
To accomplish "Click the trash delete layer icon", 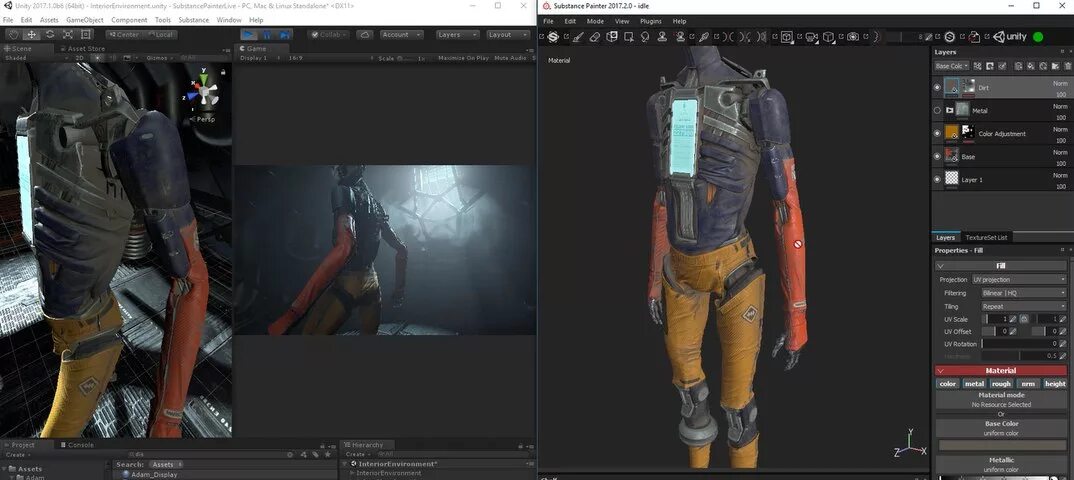I will click(x=1067, y=66).
